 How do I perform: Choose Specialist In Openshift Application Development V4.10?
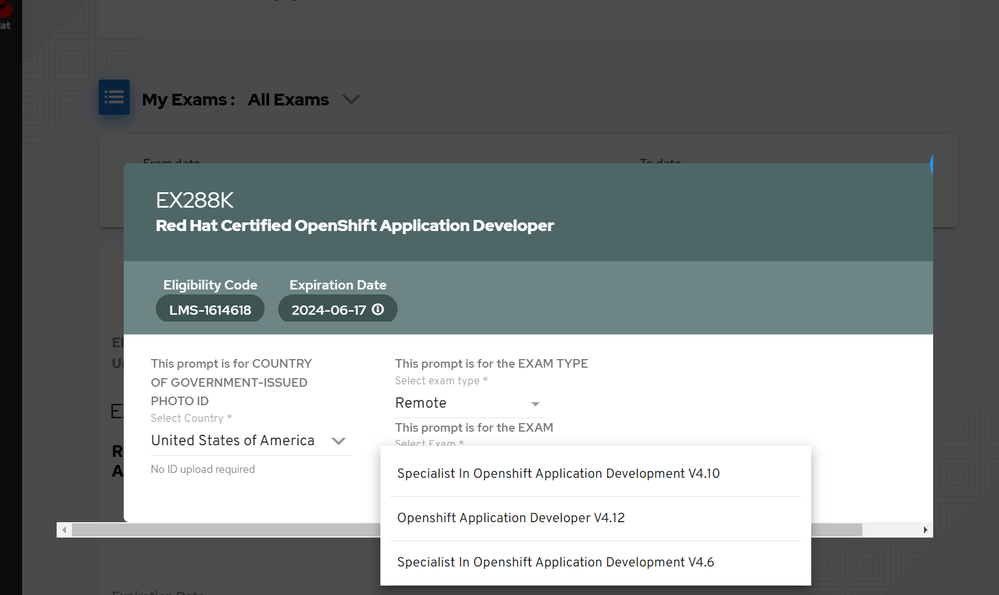pyautogui.click(x=558, y=473)
